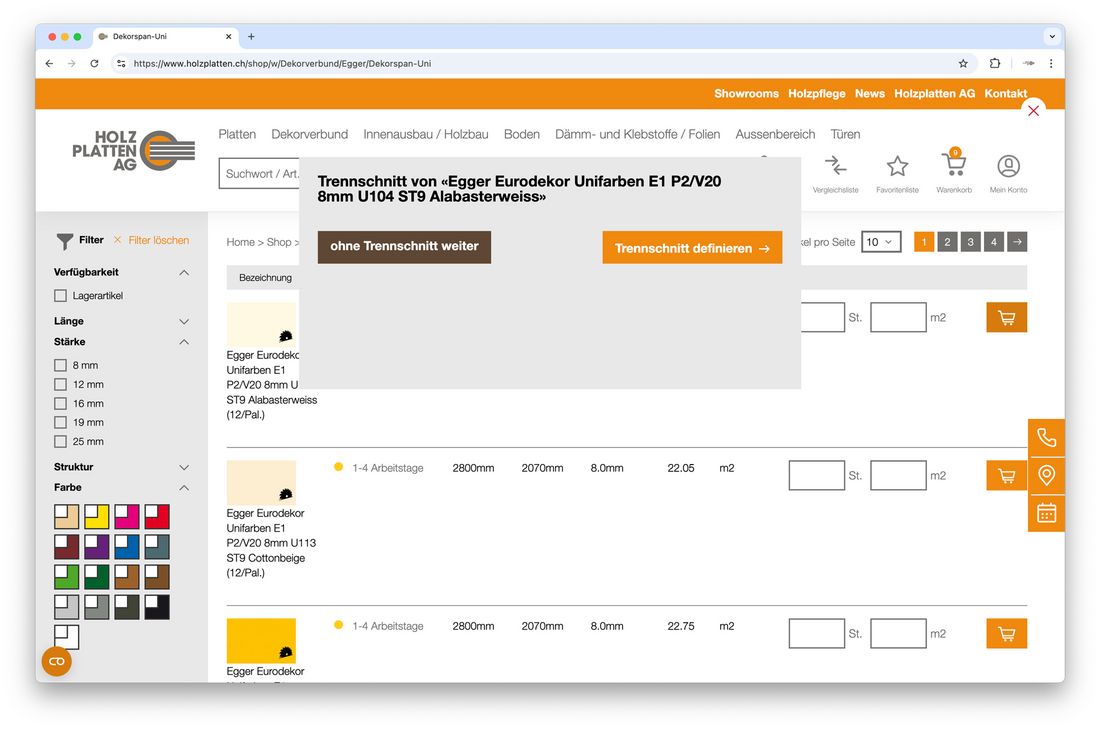Image resolution: width=1100 pixels, height=729 pixels.
Task: Enable the 19 mm thickness filter
Action: [x=61, y=423]
